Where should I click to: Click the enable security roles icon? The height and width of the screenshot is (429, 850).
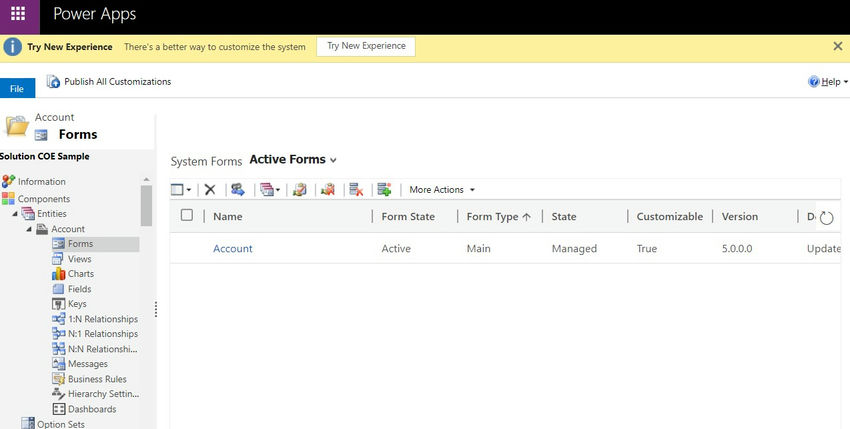299,189
